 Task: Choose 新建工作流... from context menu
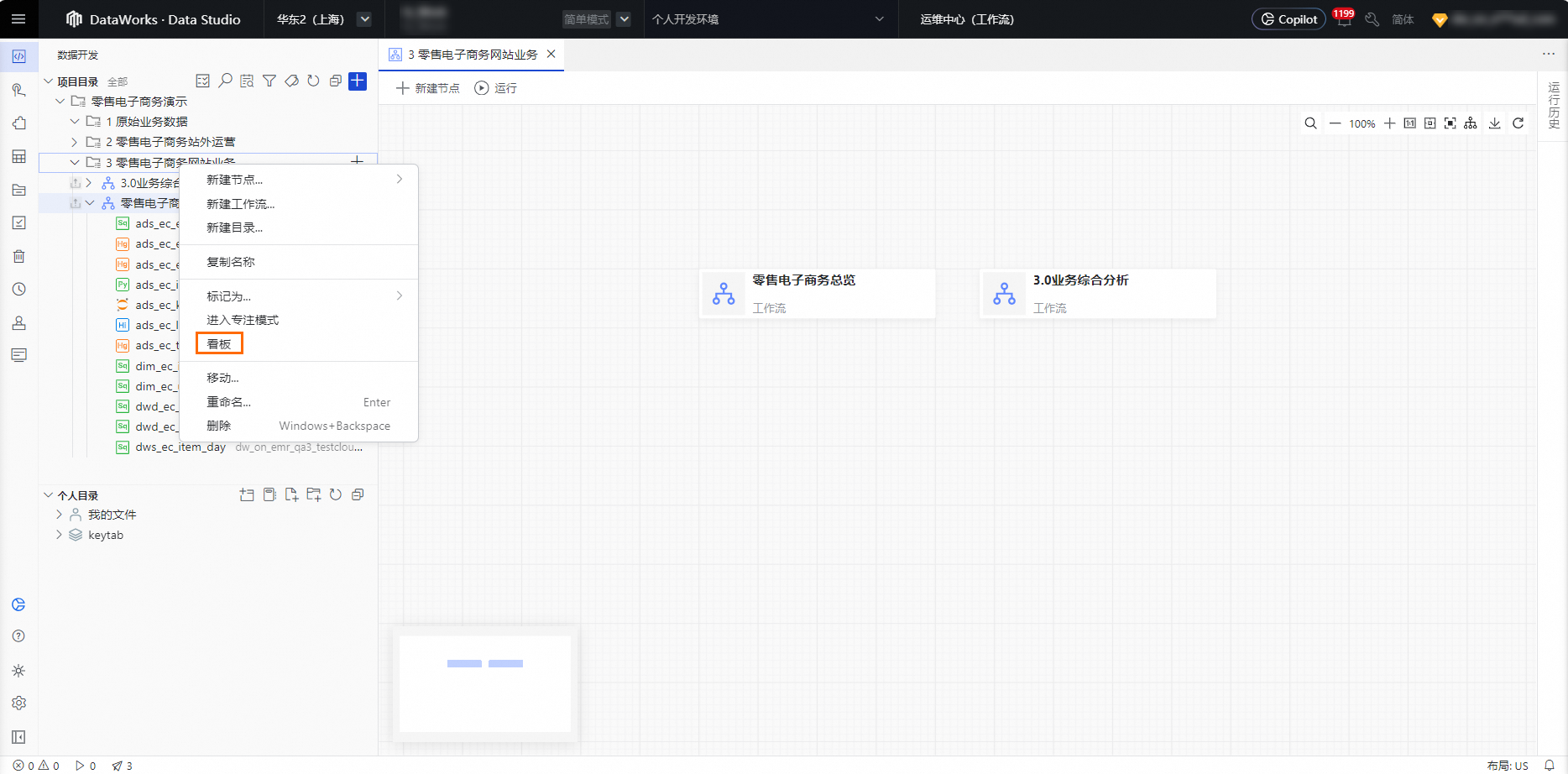pos(299,204)
